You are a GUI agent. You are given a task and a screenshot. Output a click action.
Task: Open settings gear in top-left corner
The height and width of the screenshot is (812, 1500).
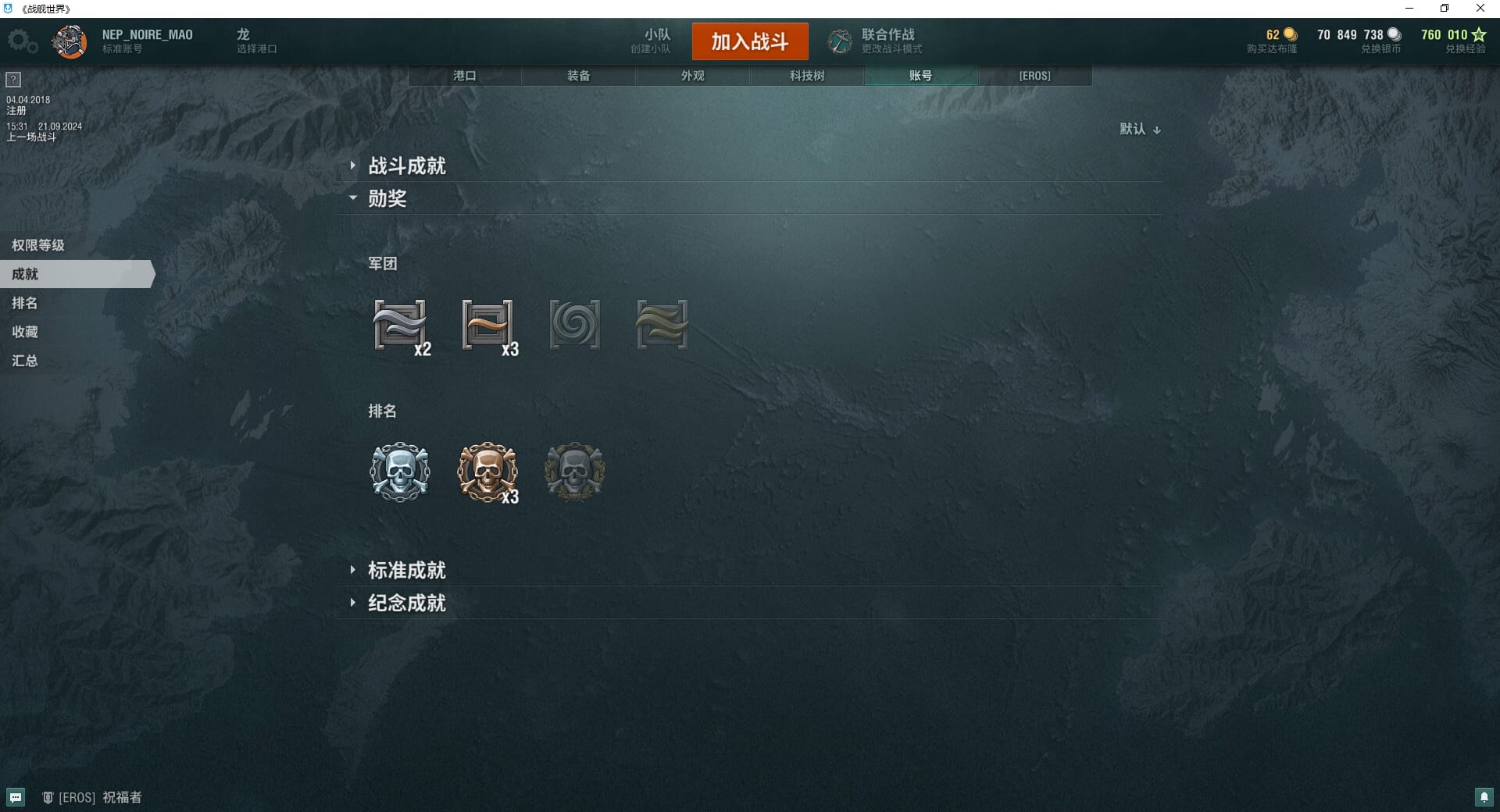click(22, 41)
